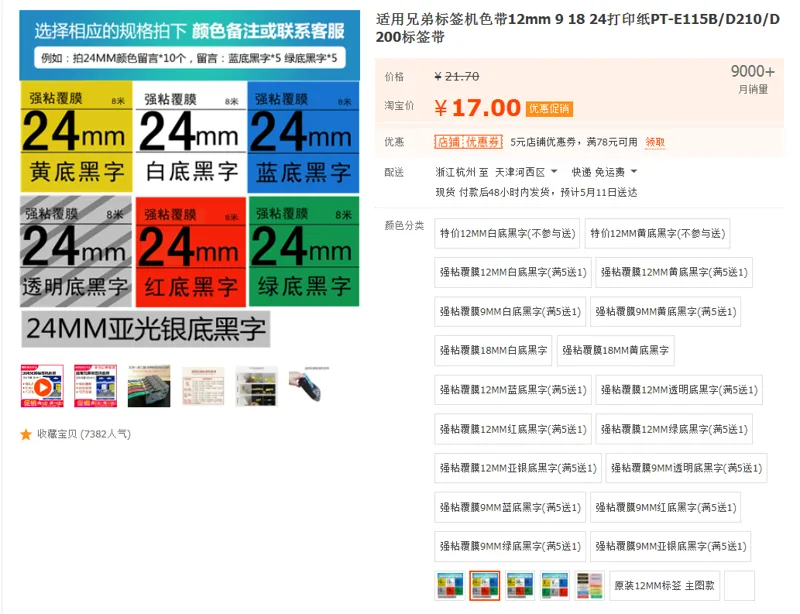Select option 强粘覆膜18MM白底黑字
This screenshot has width=800, height=614.
[x=493, y=351]
